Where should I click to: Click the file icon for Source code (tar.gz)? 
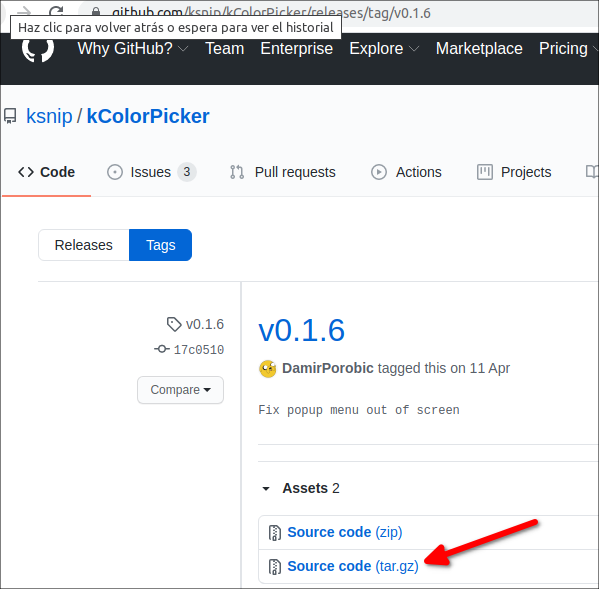pyautogui.click(x=274, y=567)
